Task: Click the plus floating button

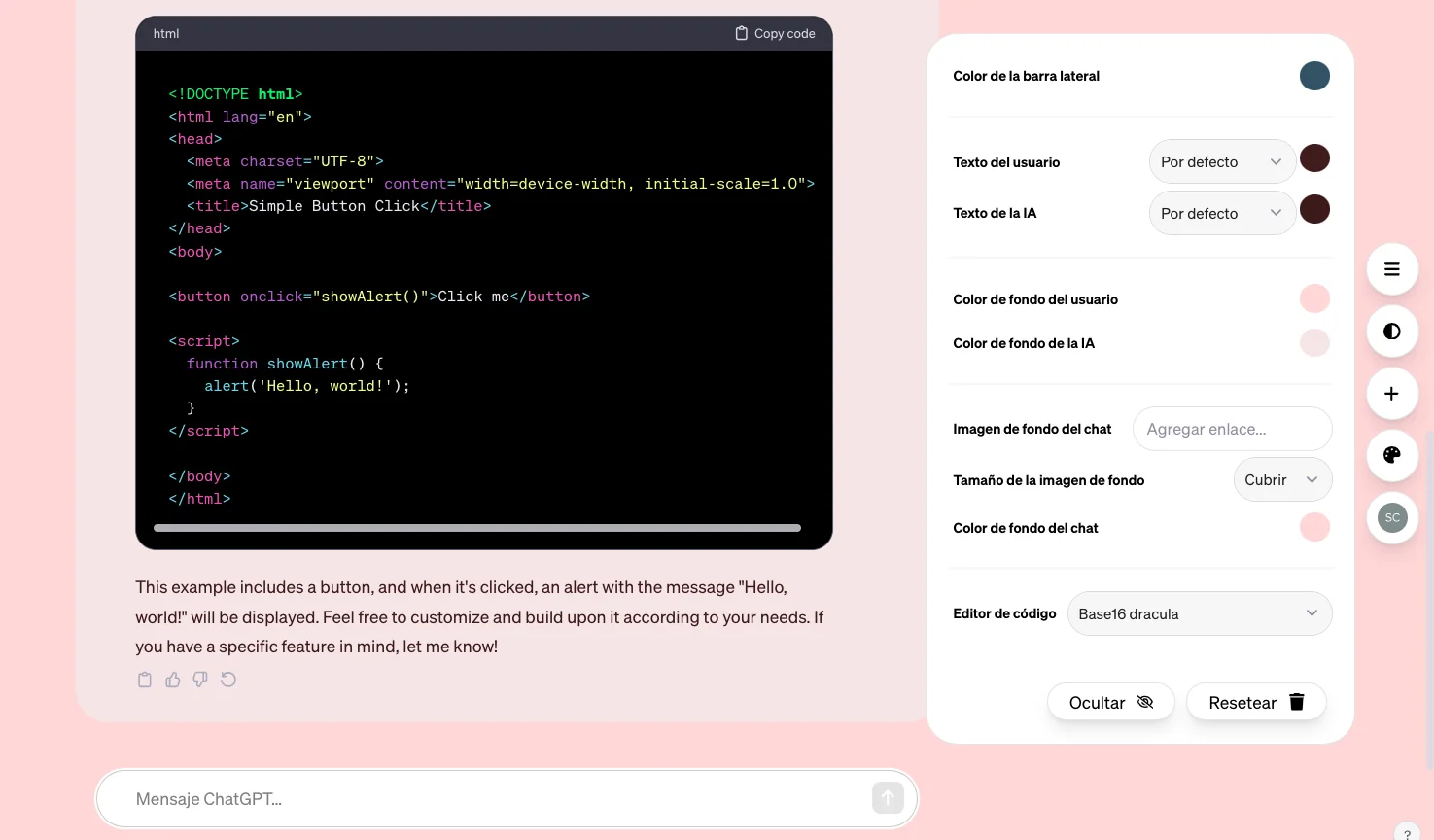Action: click(x=1392, y=394)
